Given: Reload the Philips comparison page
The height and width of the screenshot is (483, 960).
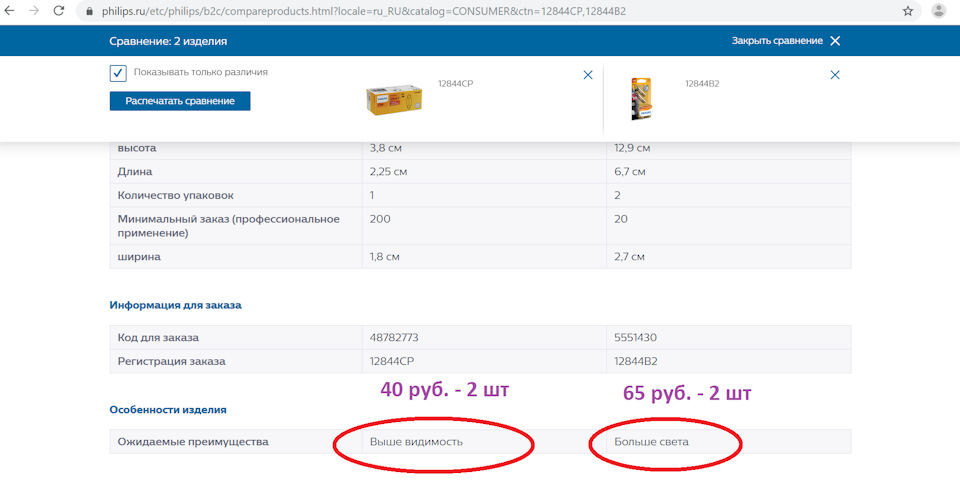Looking at the screenshot, I should pos(59,11).
